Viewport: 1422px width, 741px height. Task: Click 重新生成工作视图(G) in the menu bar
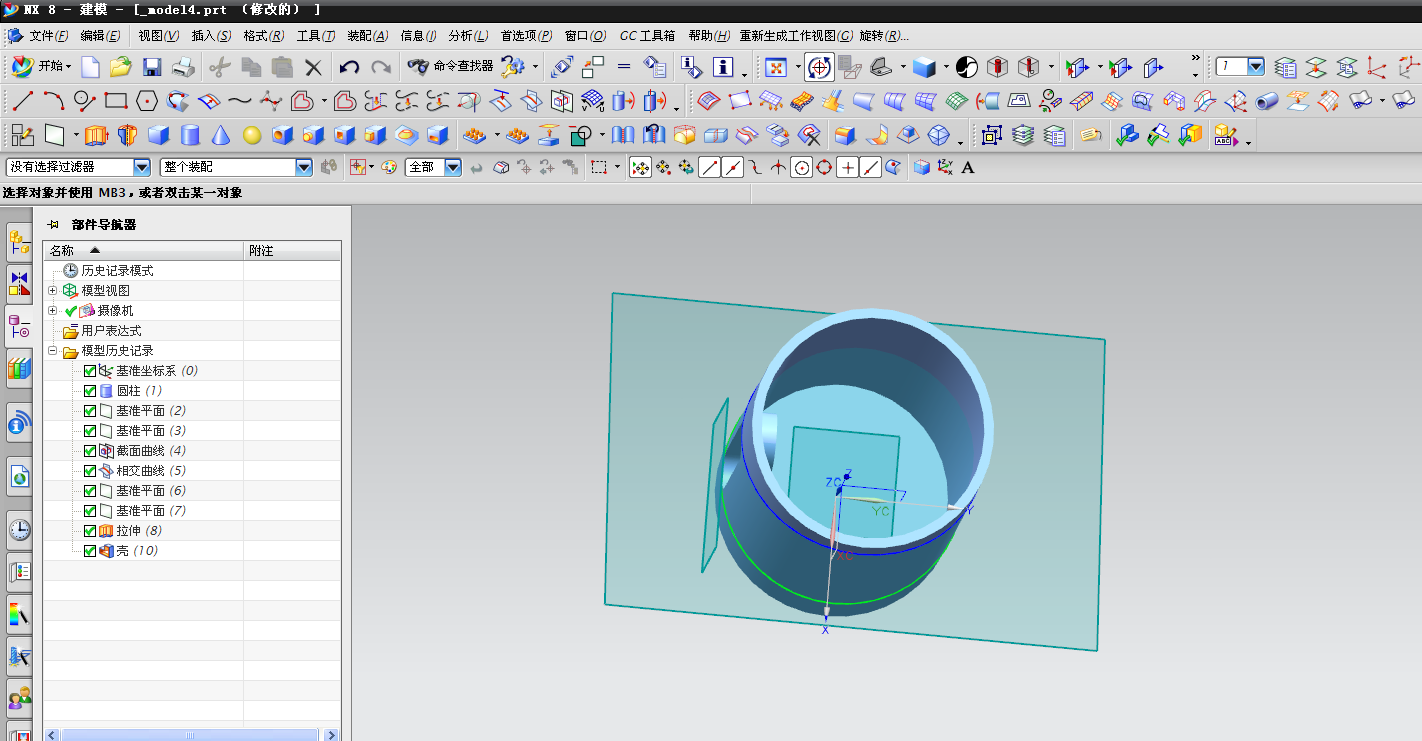click(x=797, y=36)
